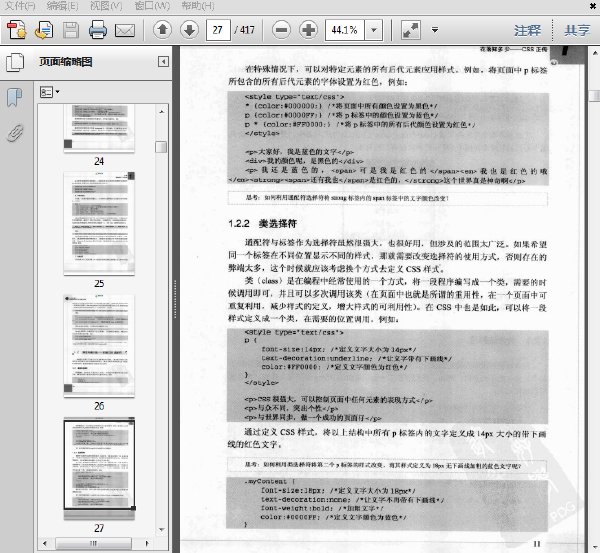Click the Create PDF toolbar icon
600x553 pixels.
tap(16, 30)
